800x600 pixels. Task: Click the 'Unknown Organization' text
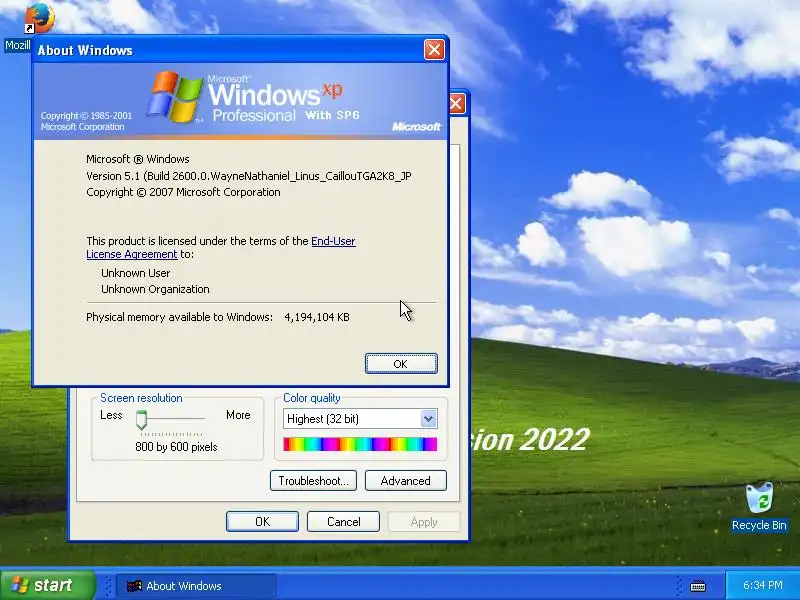pyautogui.click(x=156, y=289)
